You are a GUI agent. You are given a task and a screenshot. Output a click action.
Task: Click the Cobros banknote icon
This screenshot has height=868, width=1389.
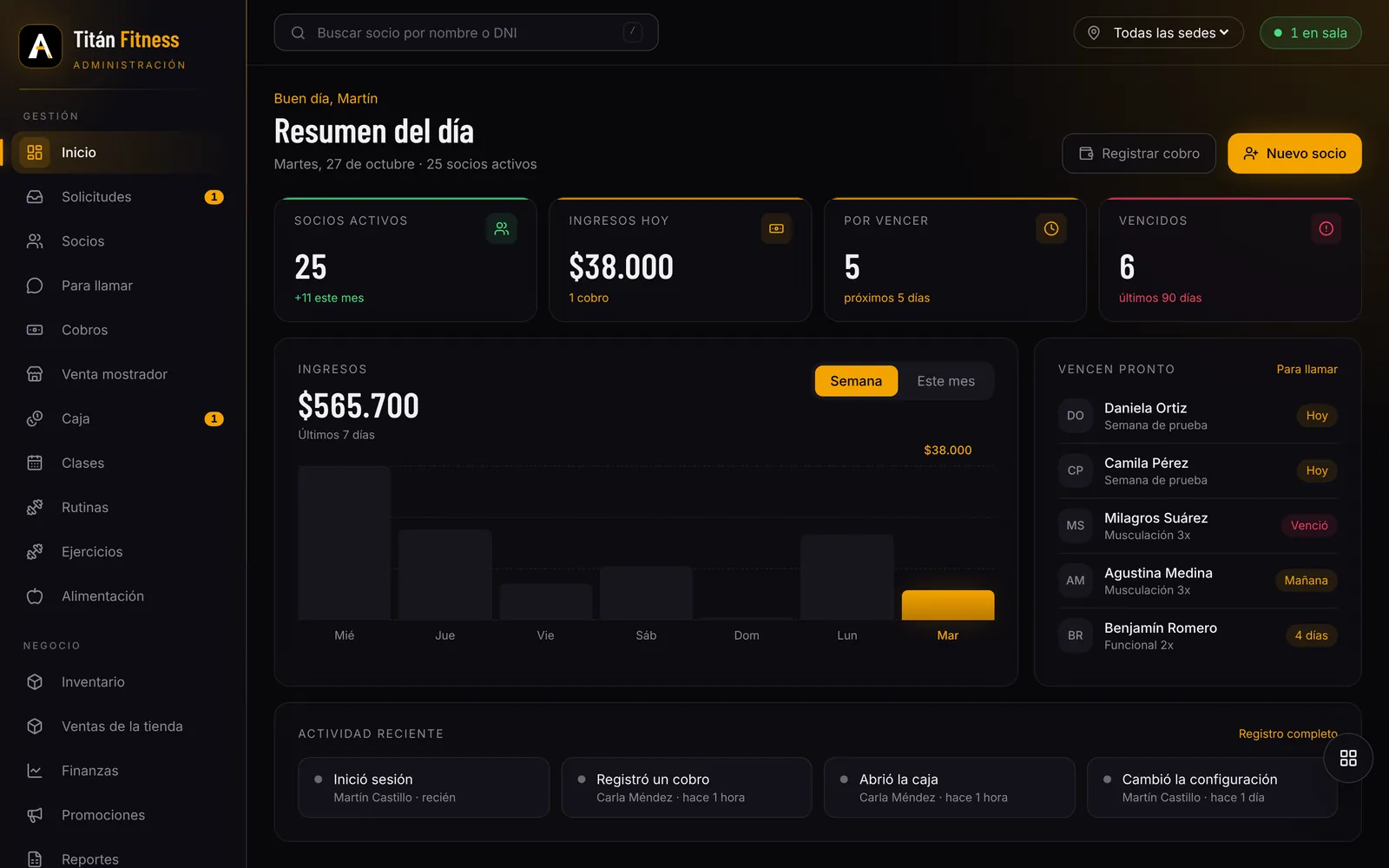tap(35, 330)
